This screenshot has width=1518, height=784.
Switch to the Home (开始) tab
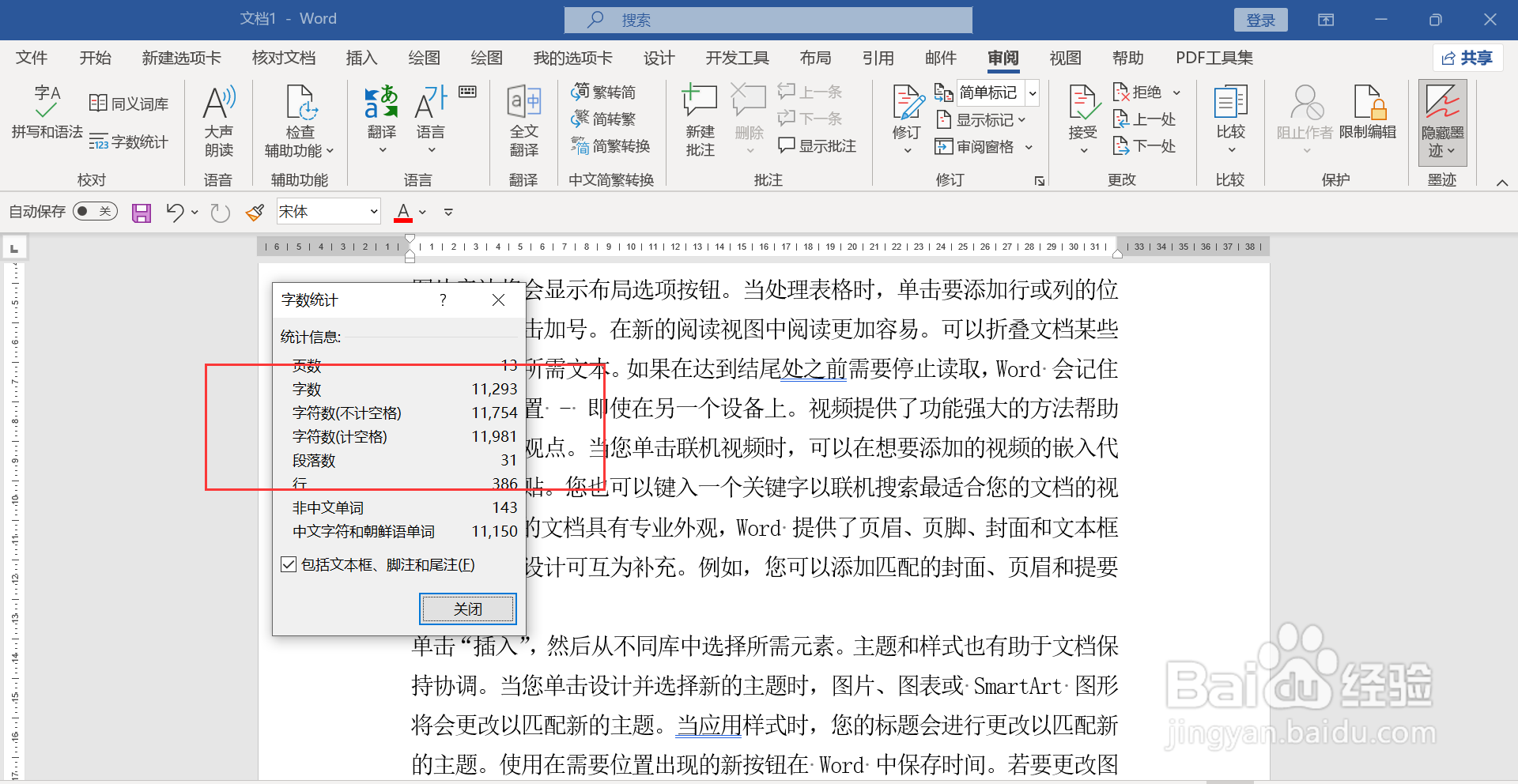coord(96,58)
